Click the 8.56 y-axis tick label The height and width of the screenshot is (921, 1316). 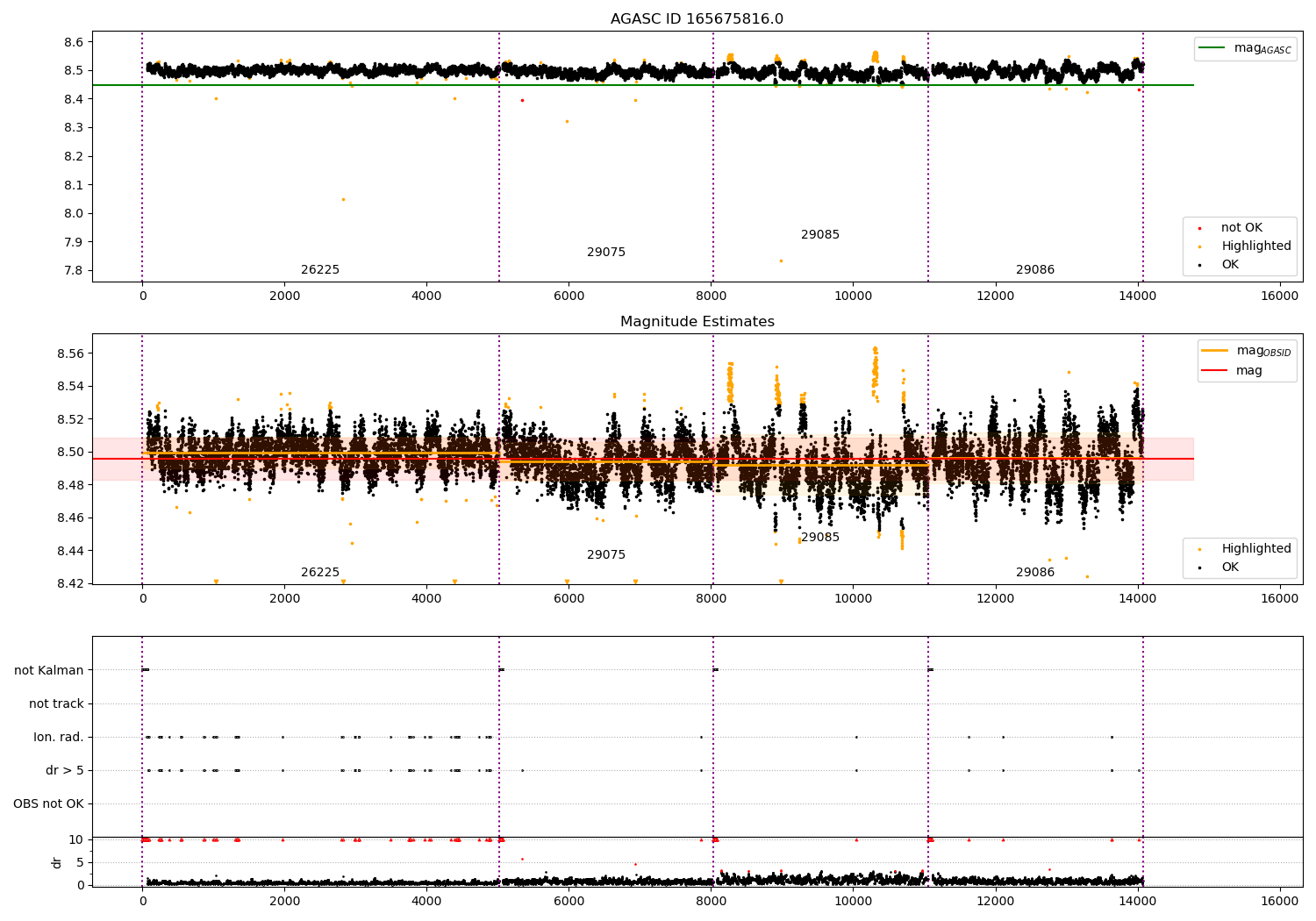pyautogui.click(x=71, y=353)
